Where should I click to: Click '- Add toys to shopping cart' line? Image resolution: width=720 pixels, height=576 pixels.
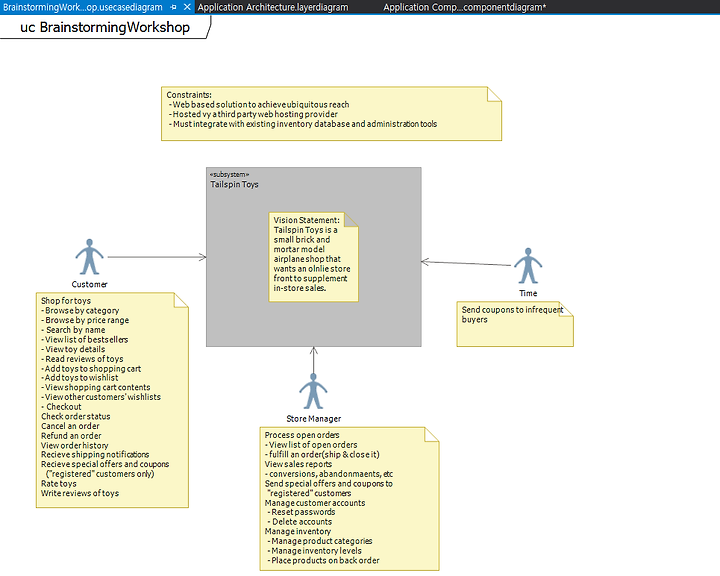(x=91, y=368)
